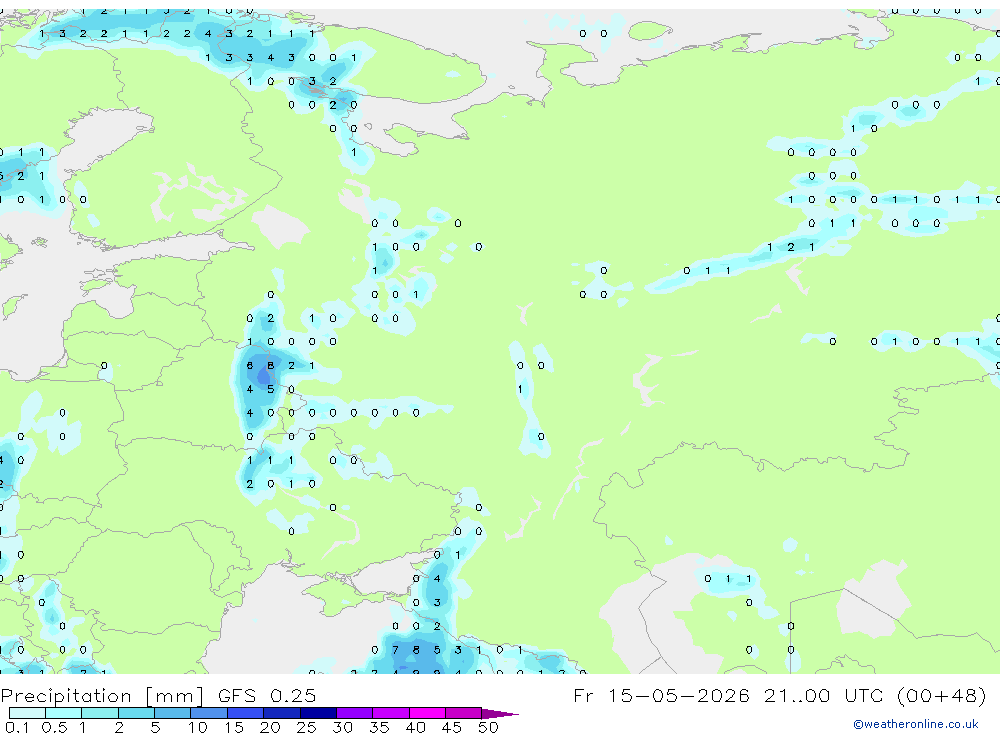The height and width of the screenshot is (733, 1000).
Task: Select the 30–35 mm violet legend swatch
Action: tap(355, 713)
